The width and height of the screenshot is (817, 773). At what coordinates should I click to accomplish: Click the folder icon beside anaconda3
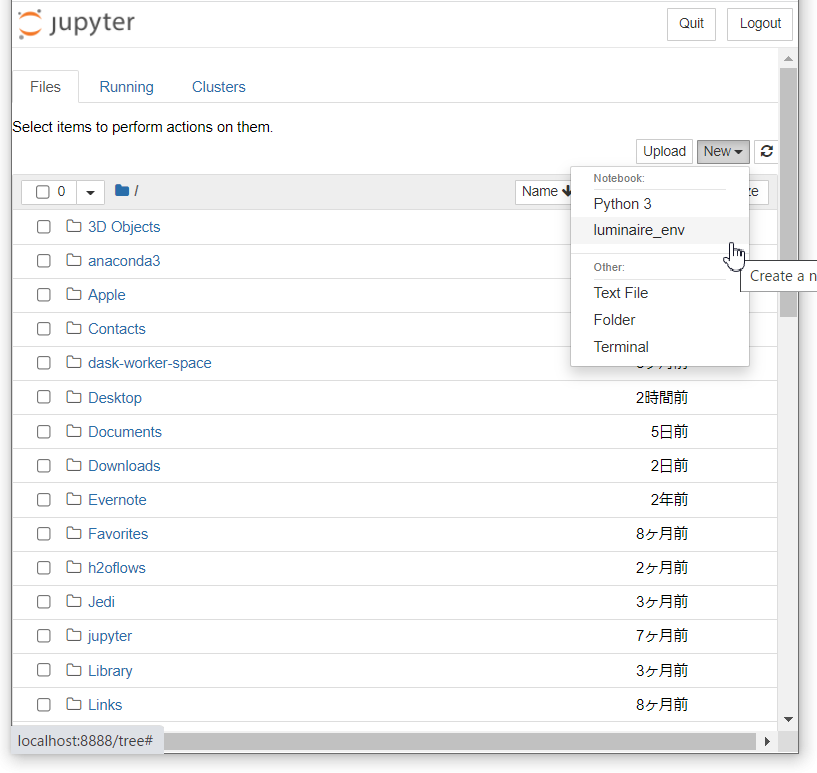coord(73,261)
